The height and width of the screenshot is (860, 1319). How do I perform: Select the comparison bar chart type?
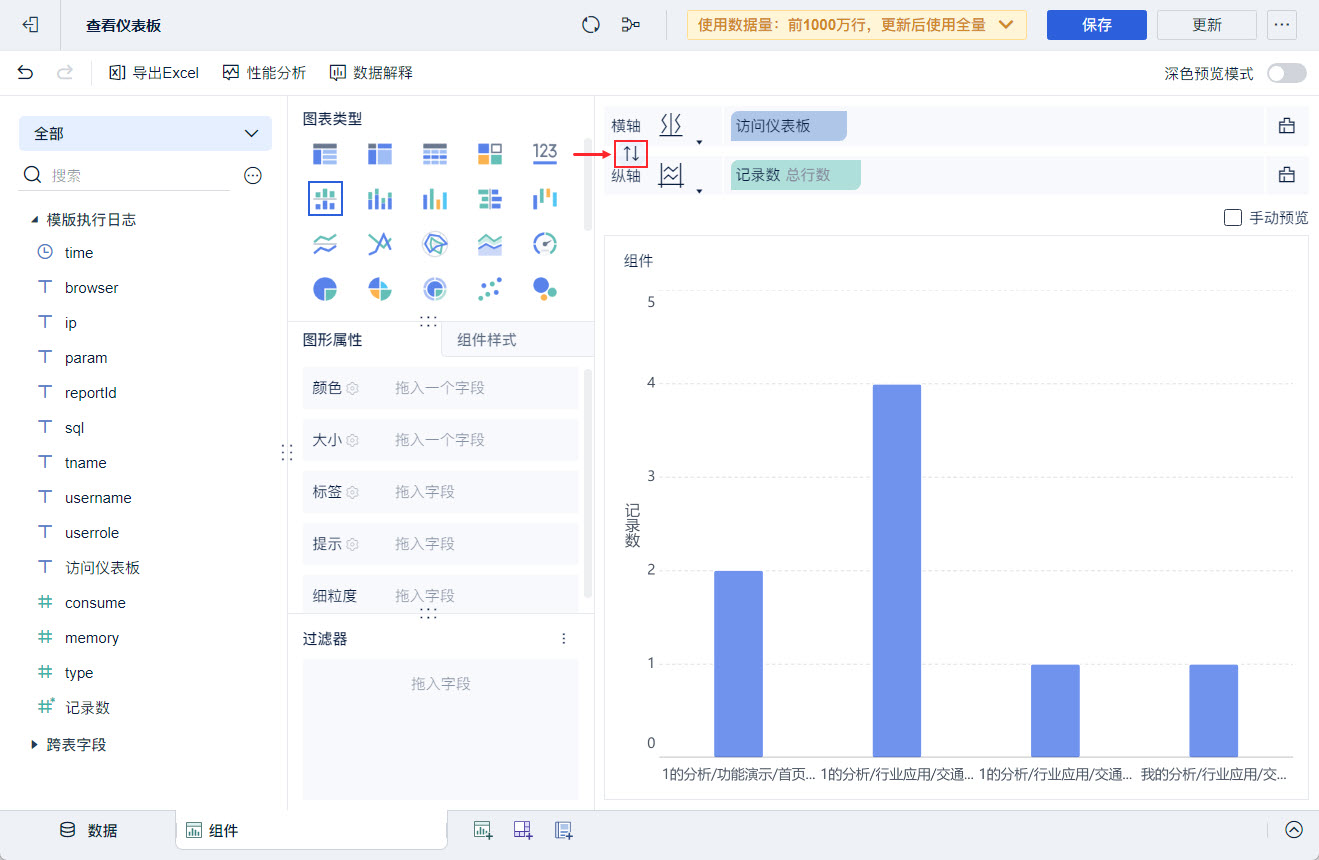[489, 198]
